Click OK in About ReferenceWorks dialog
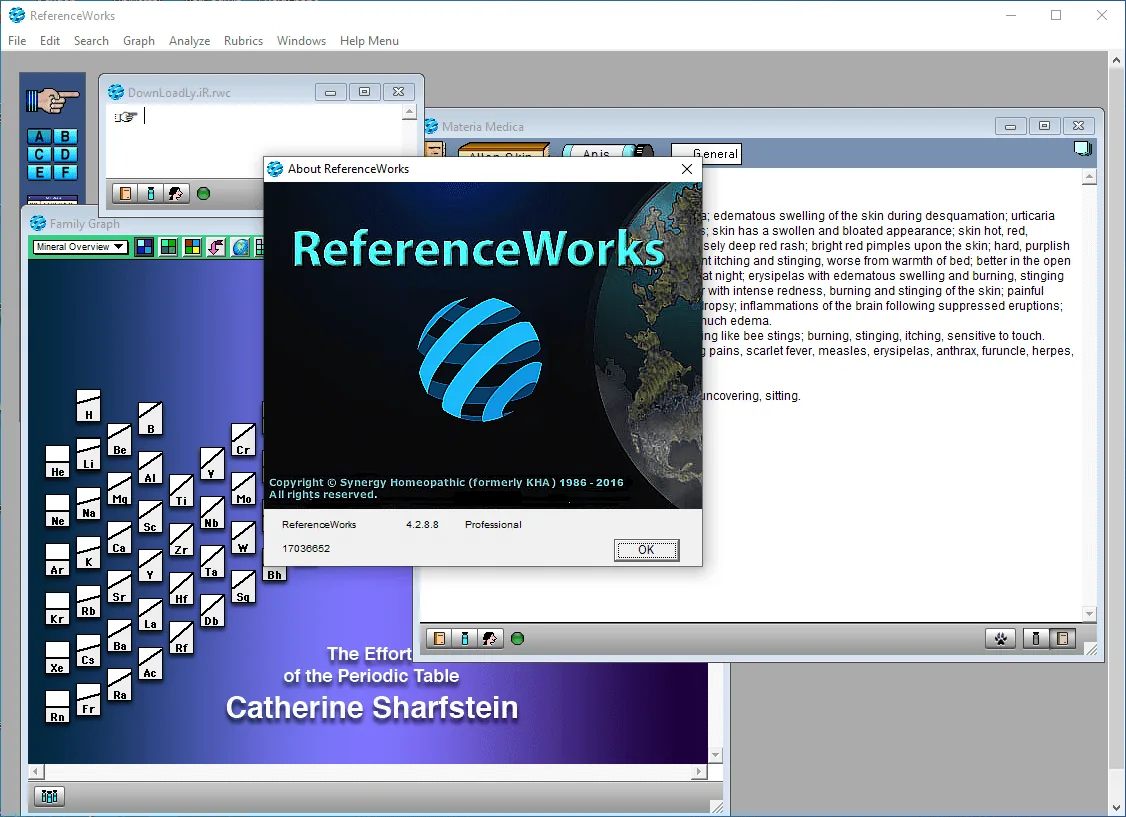Viewport: 1126px width, 817px height. tap(646, 550)
